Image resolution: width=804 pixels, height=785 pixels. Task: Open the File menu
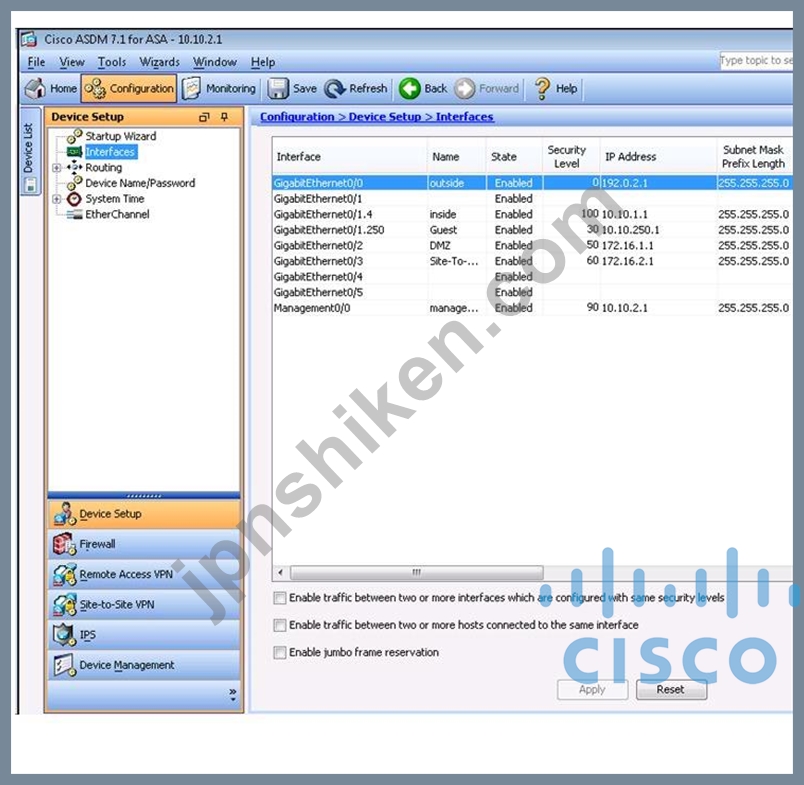point(36,62)
